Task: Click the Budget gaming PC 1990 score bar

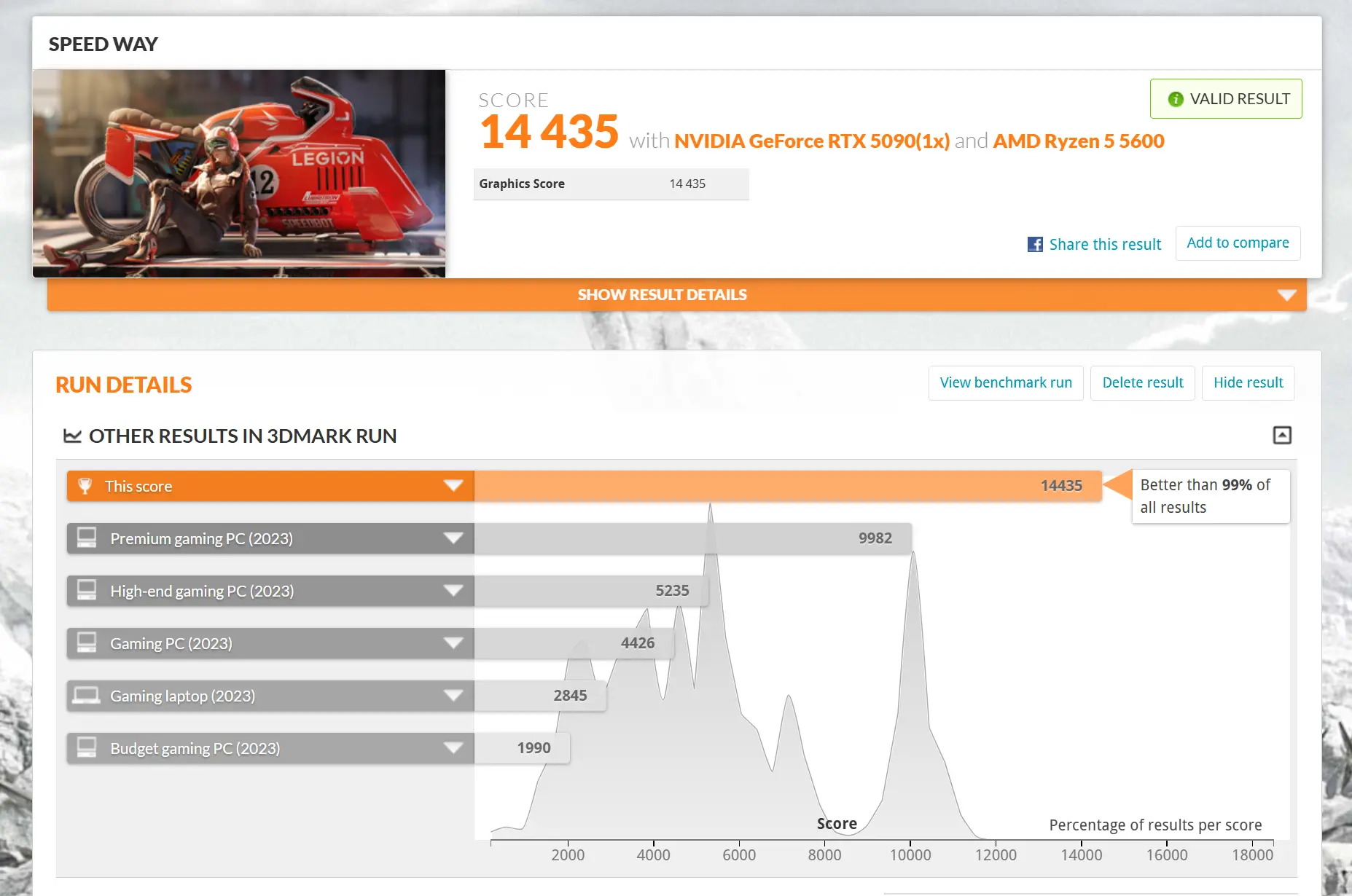Action: (x=522, y=748)
